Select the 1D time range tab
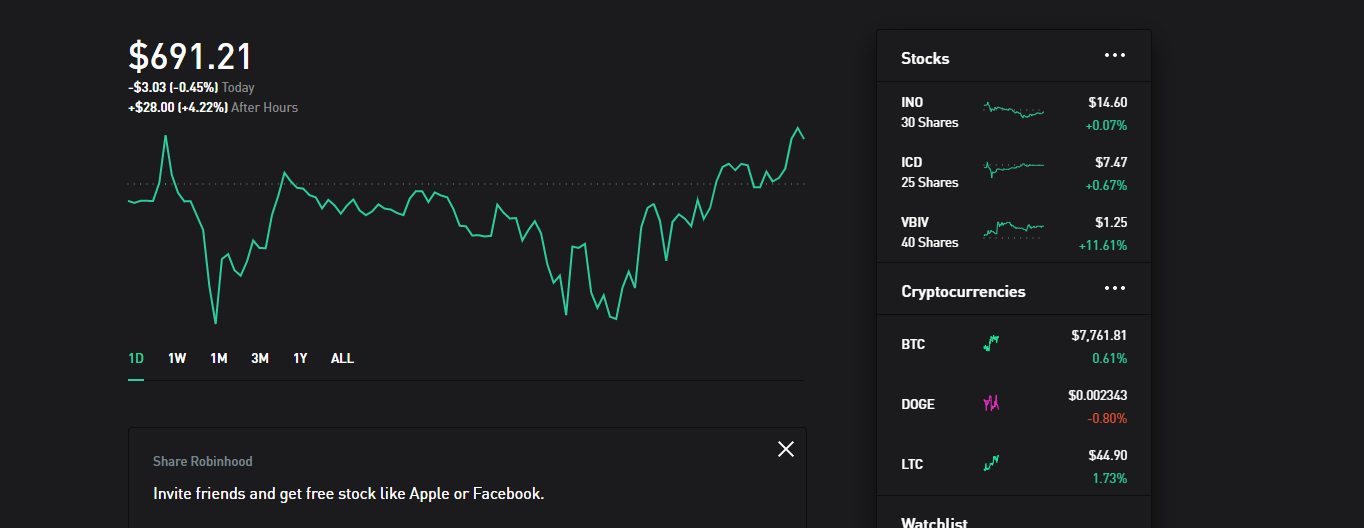The image size is (1364, 528). 136,358
